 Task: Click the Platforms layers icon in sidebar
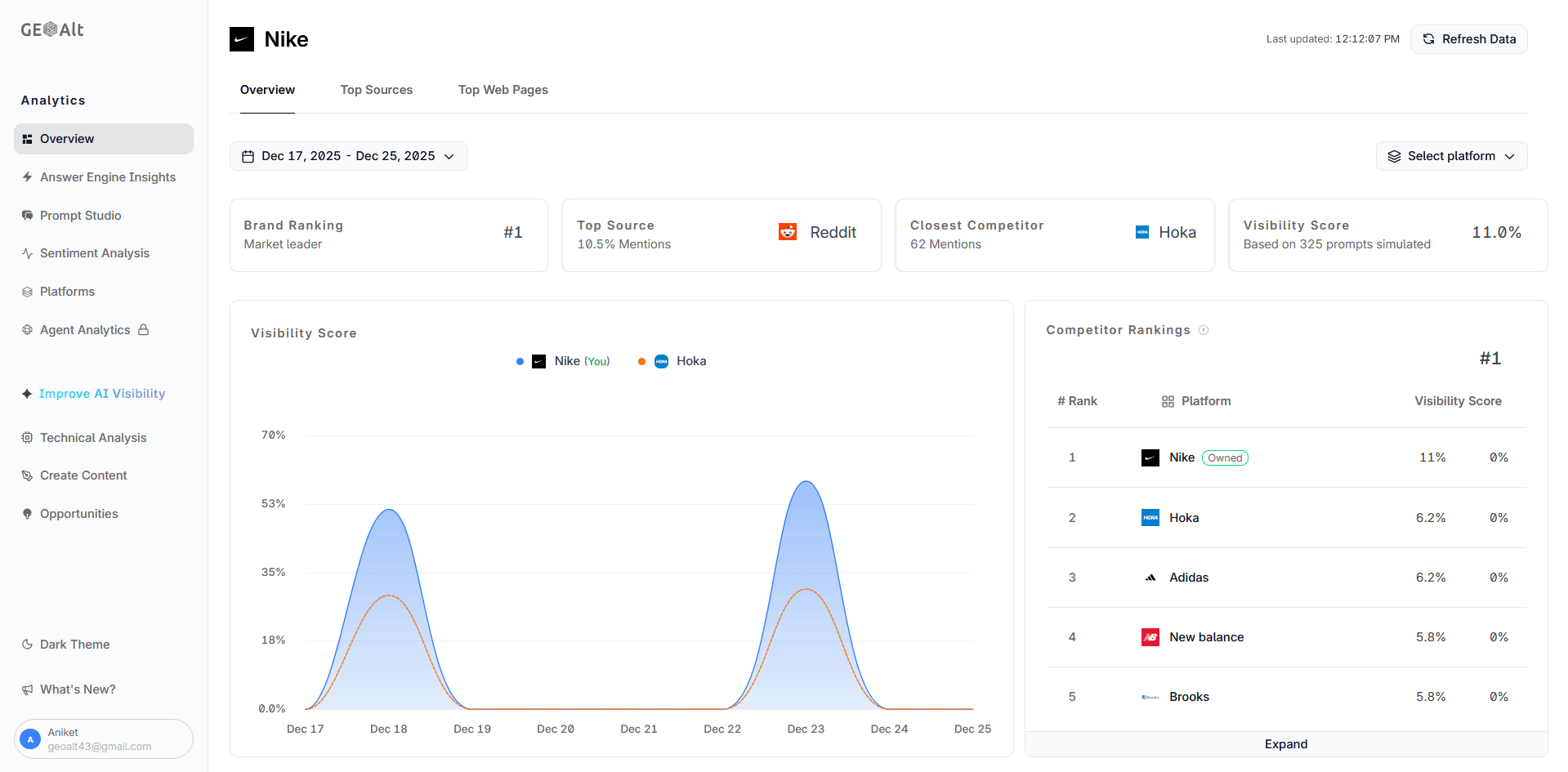[x=27, y=292]
